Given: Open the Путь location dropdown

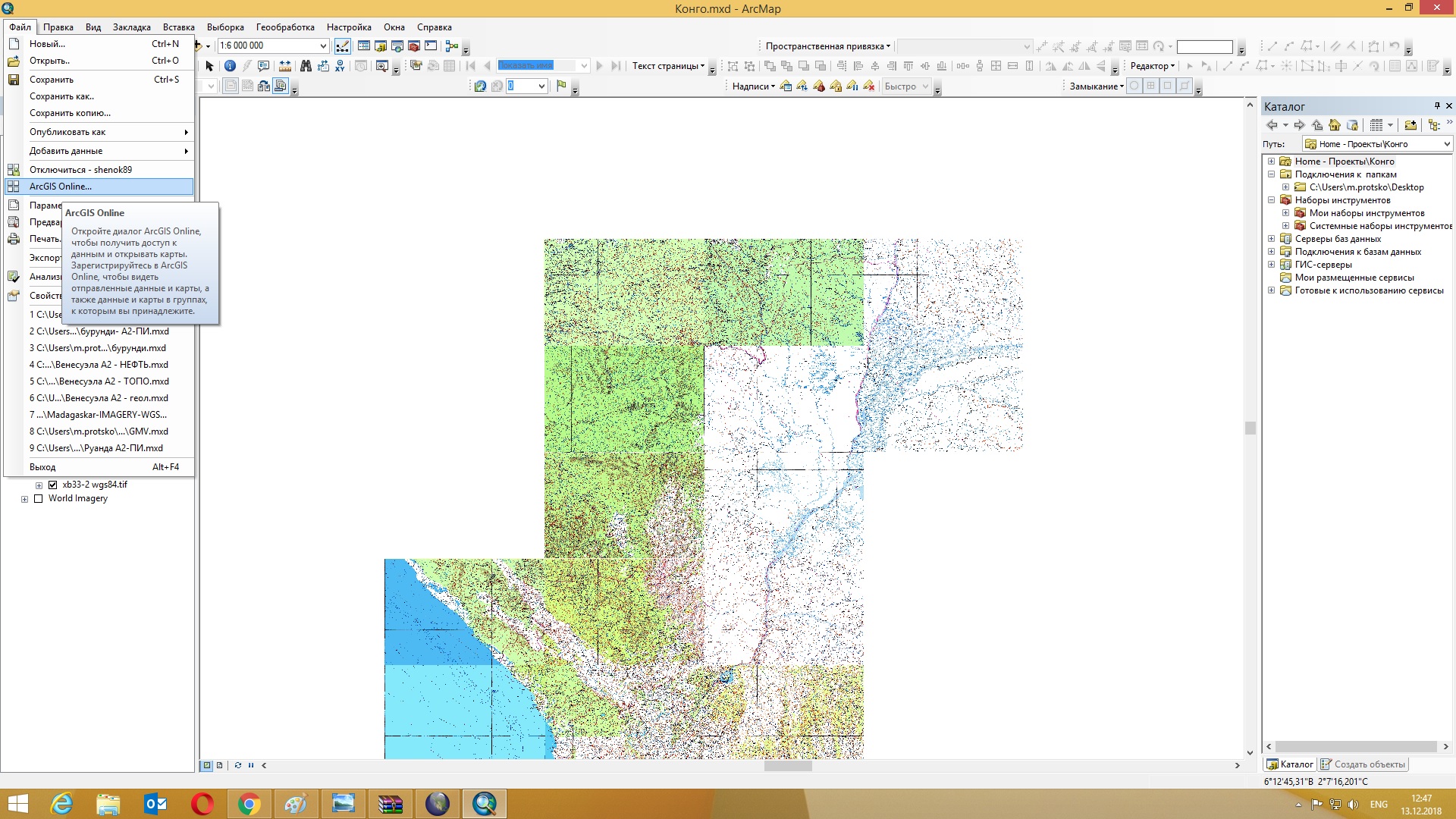Looking at the screenshot, I should (x=1446, y=144).
